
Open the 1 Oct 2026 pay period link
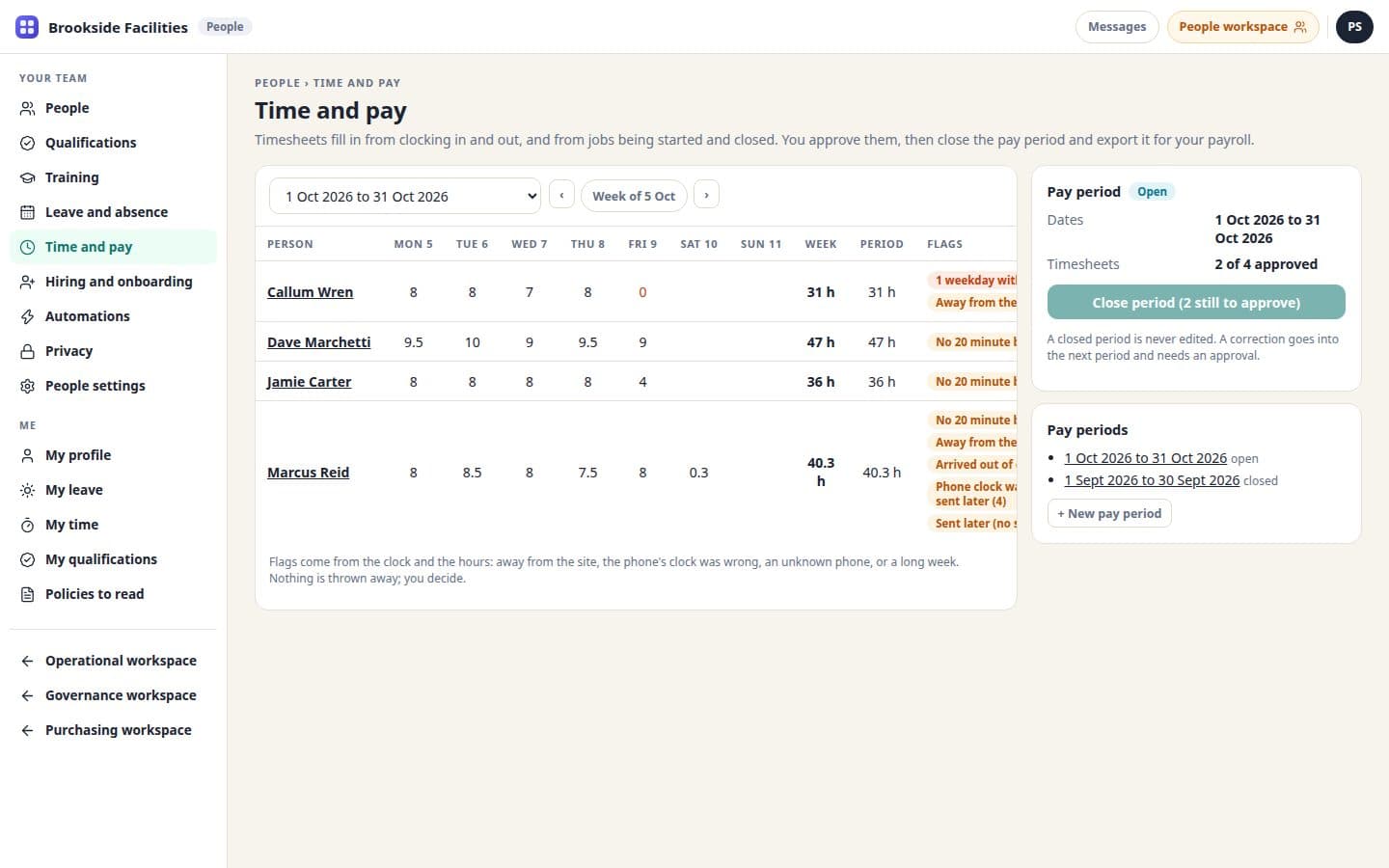click(x=1145, y=458)
